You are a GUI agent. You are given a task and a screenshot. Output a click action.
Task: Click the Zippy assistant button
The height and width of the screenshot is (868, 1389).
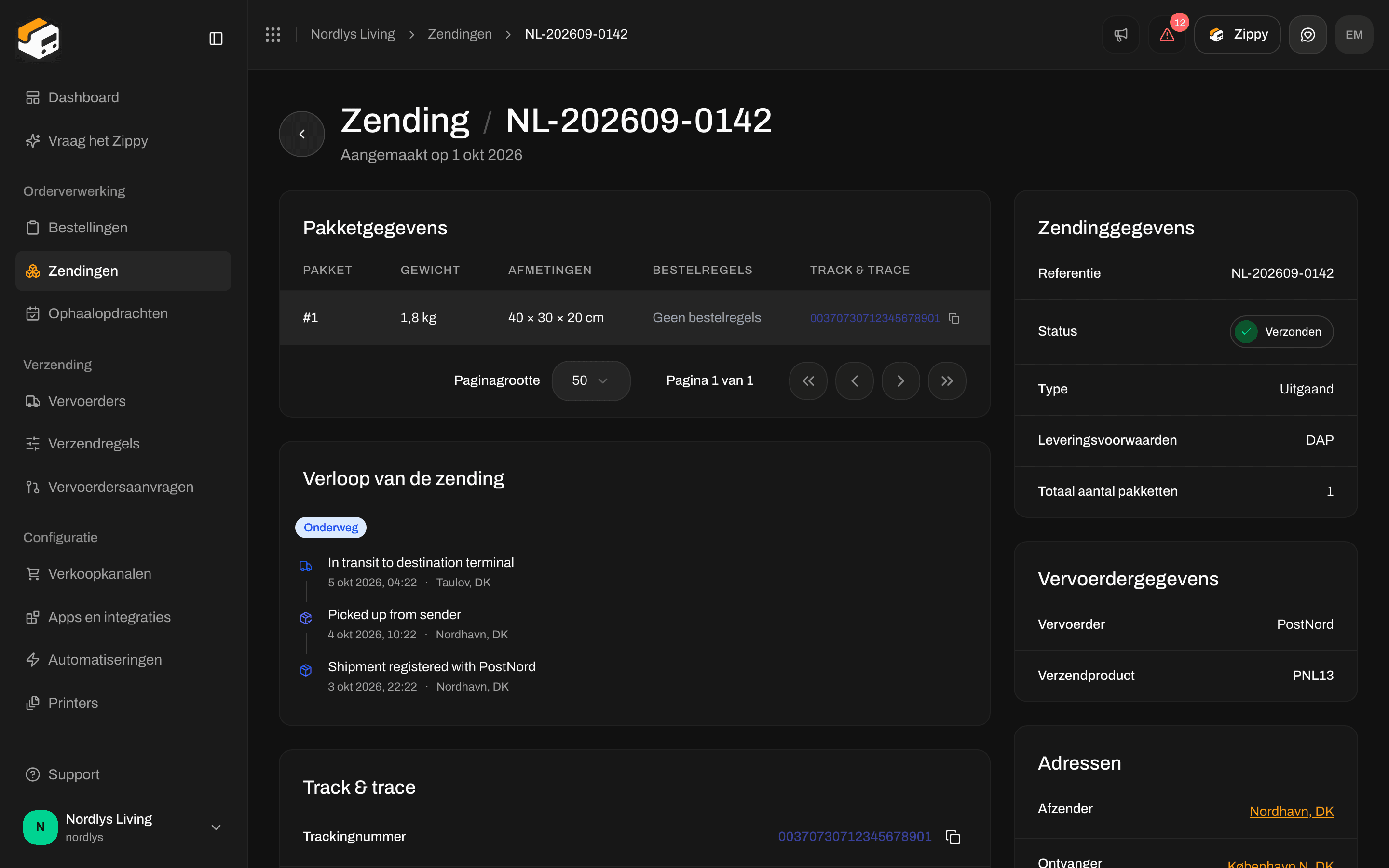click(x=1237, y=35)
